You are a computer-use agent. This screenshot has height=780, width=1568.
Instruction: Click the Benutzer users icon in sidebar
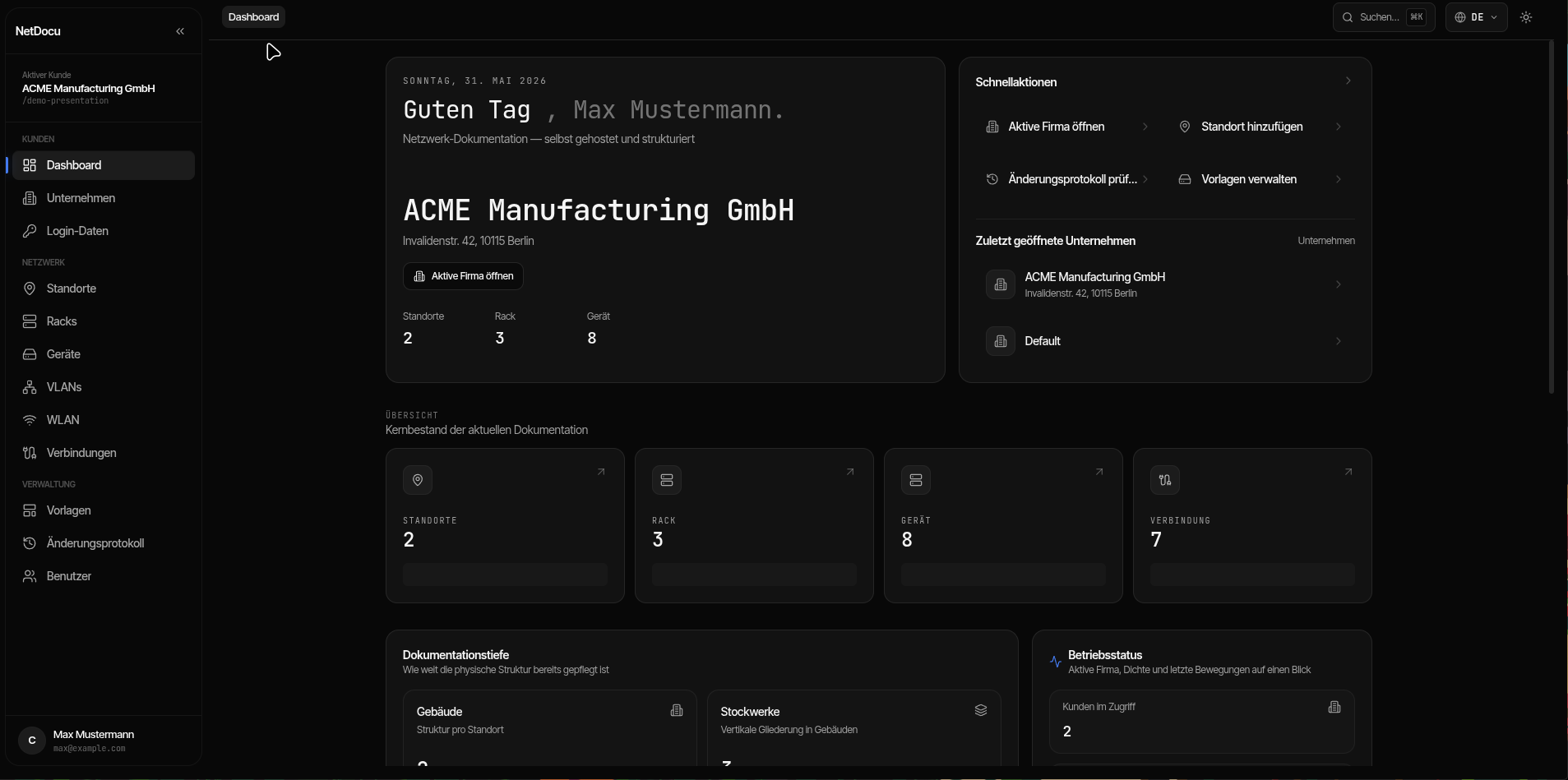click(30, 576)
